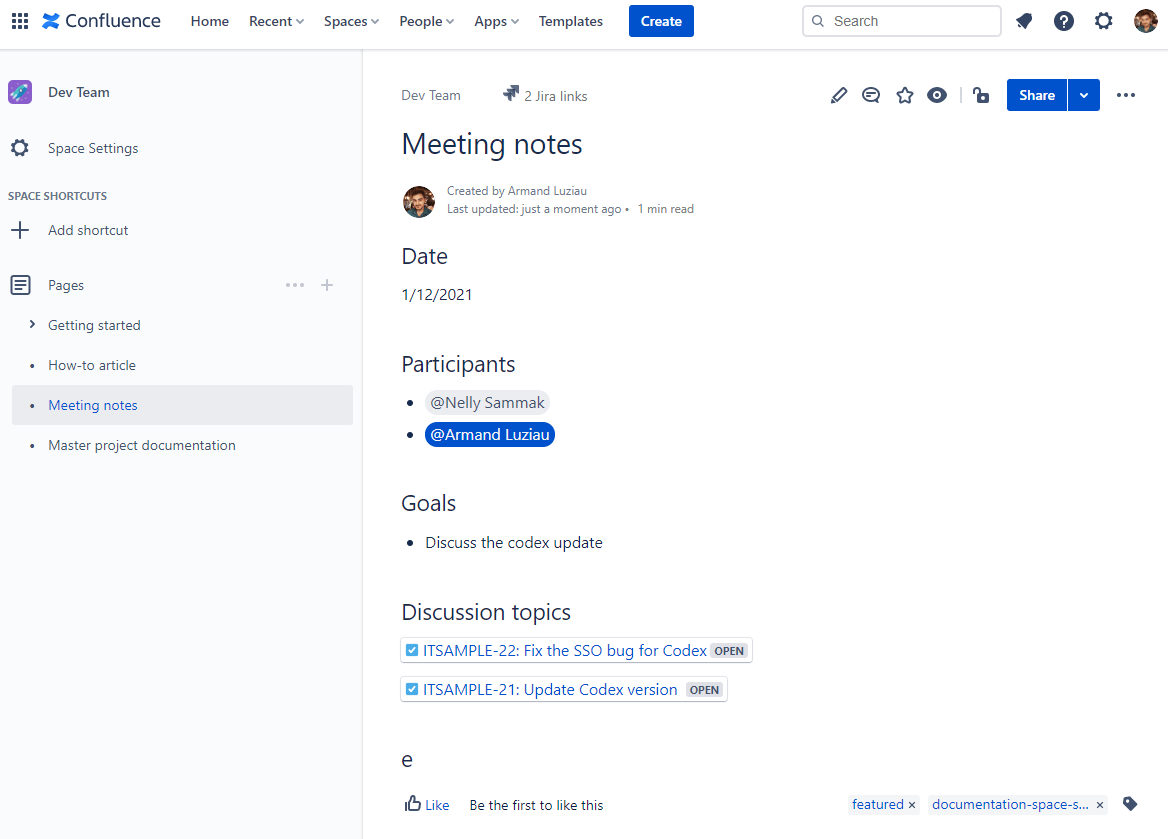Click the pencil edit page icon
1168x839 pixels.
click(839, 95)
